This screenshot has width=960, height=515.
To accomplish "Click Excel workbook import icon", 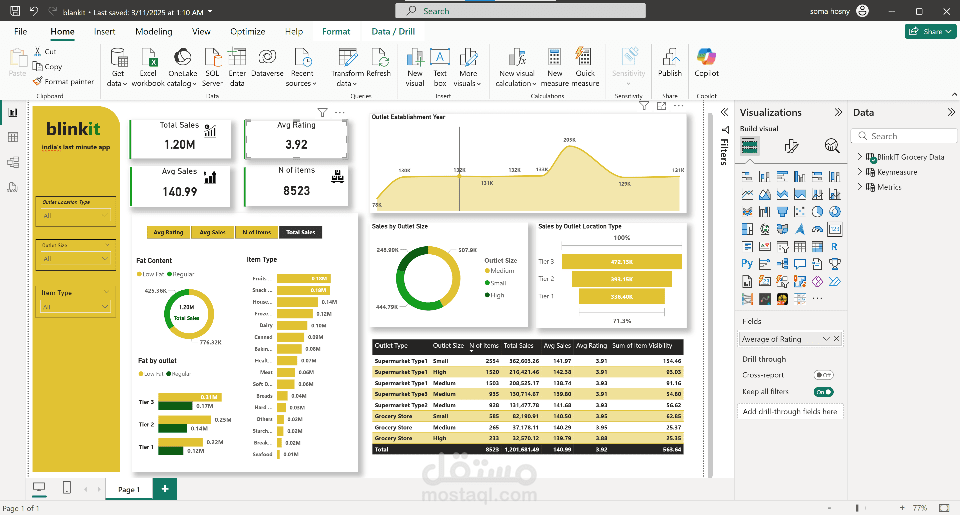I will click(x=149, y=58).
